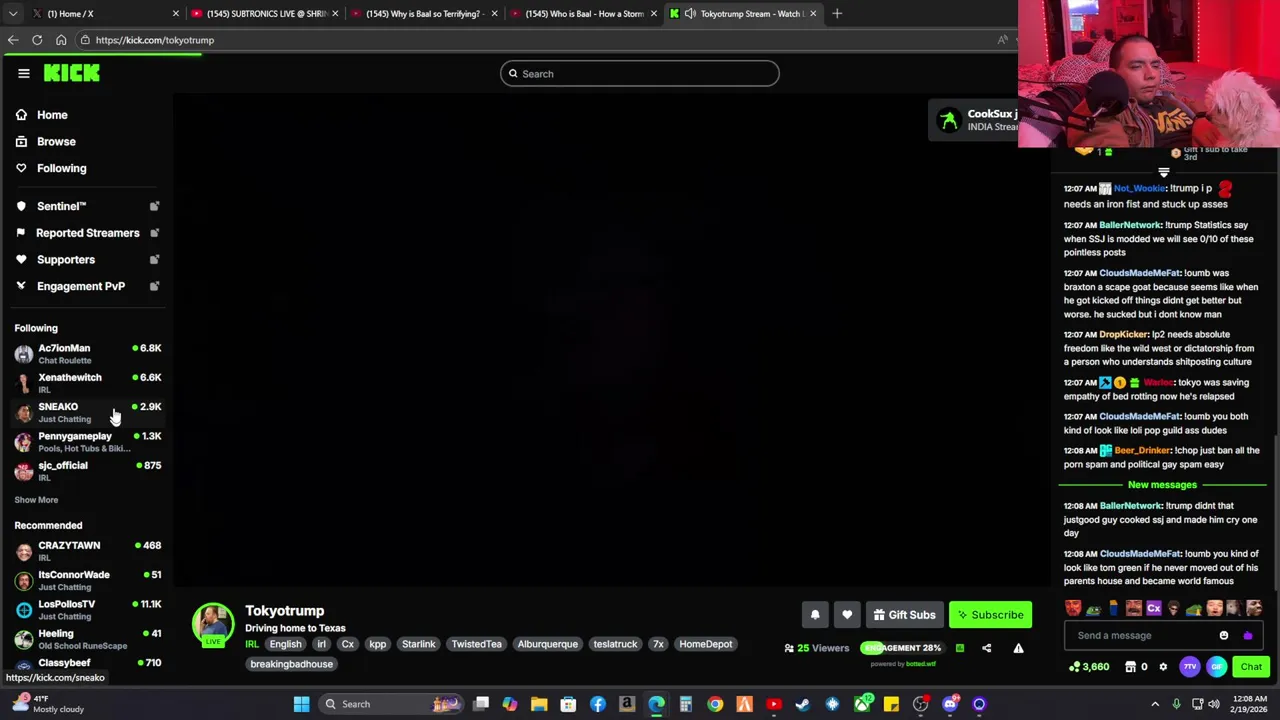Report stream via the warning triangle icon
Image resolution: width=1280 pixels, height=720 pixels.
click(1018, 648)
